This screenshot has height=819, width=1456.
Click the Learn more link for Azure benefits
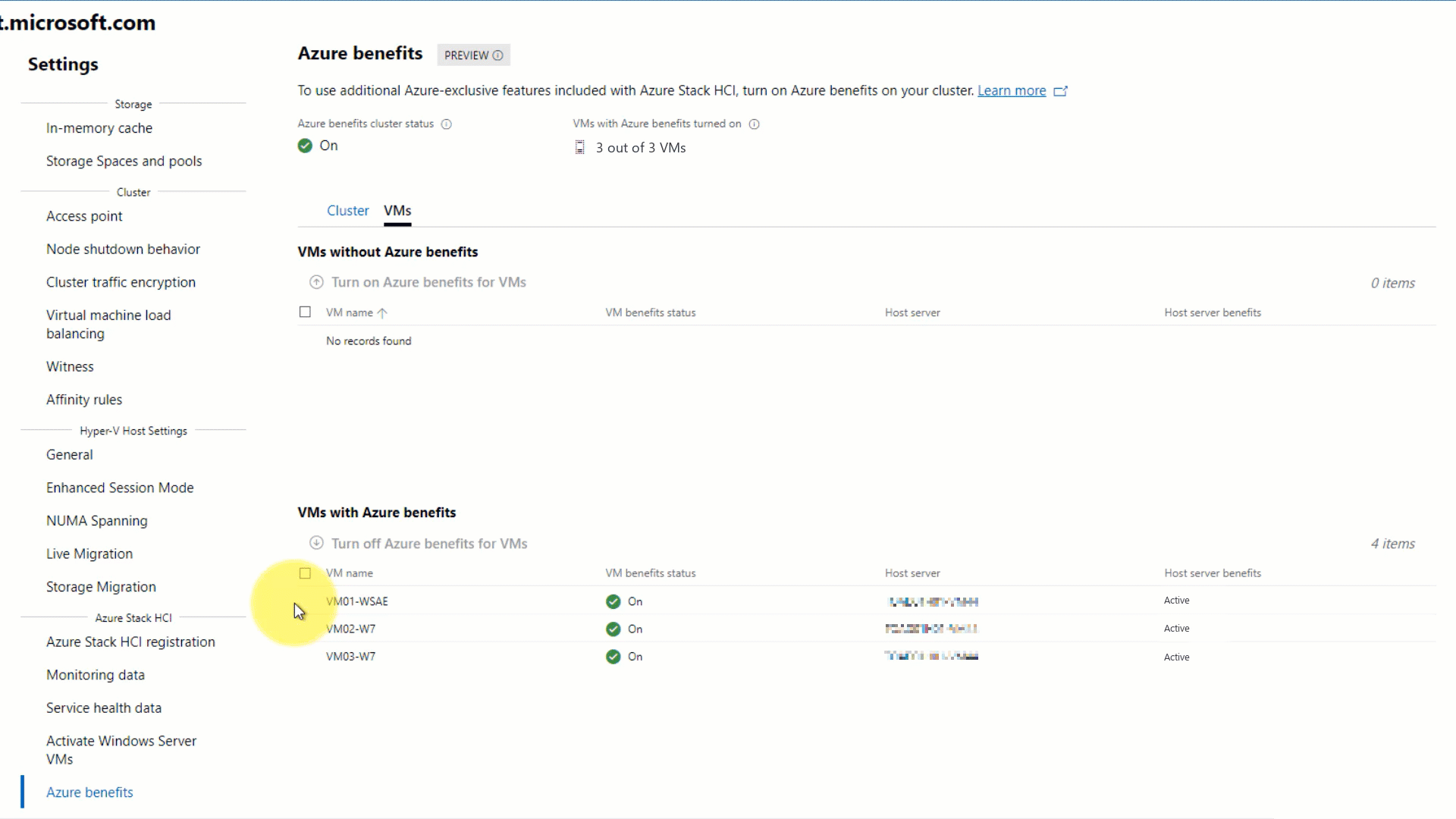1012,90
